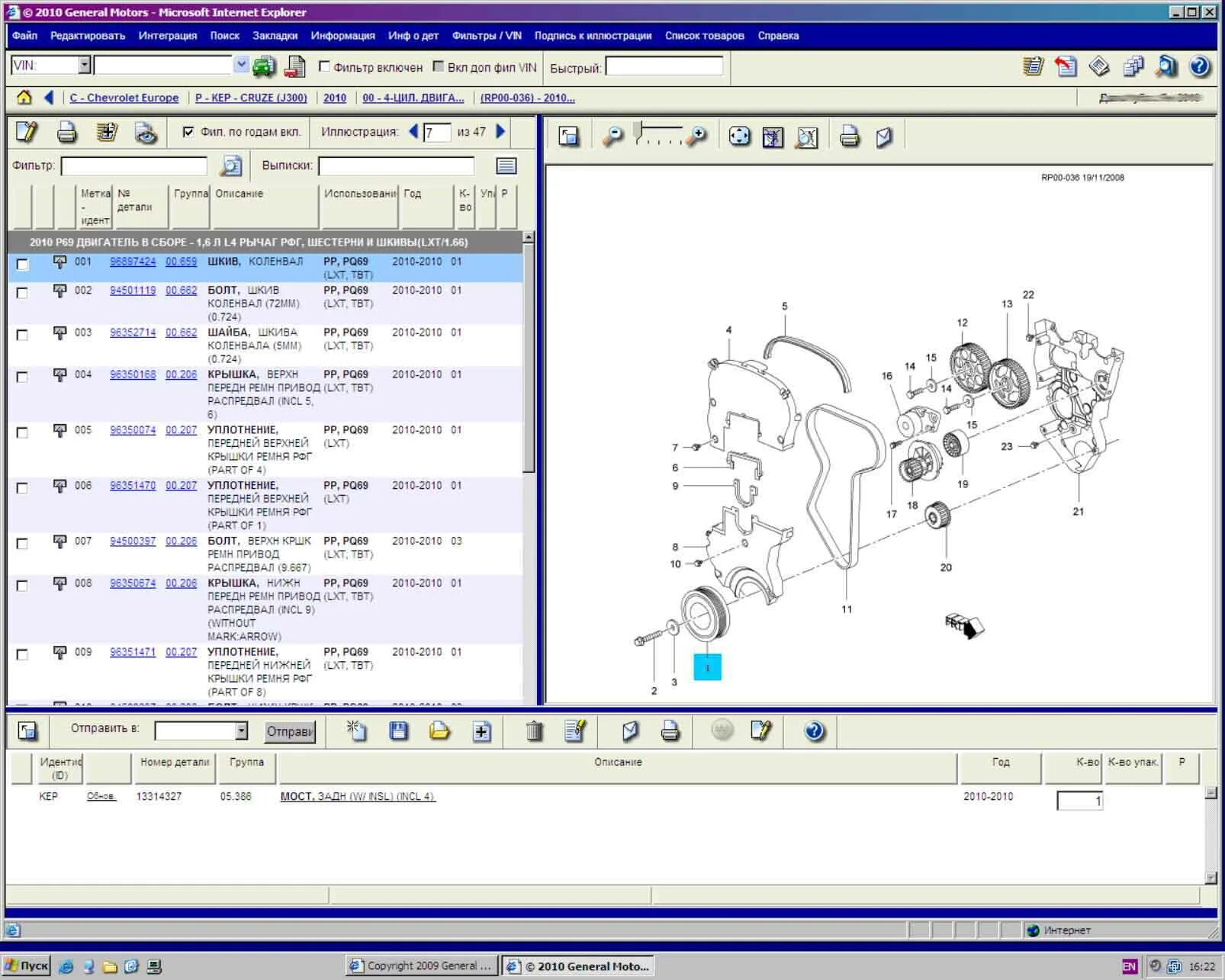1225x980 pixels.
Task: Expand the VIN number combo box arrow
Action: click(241, 65)
